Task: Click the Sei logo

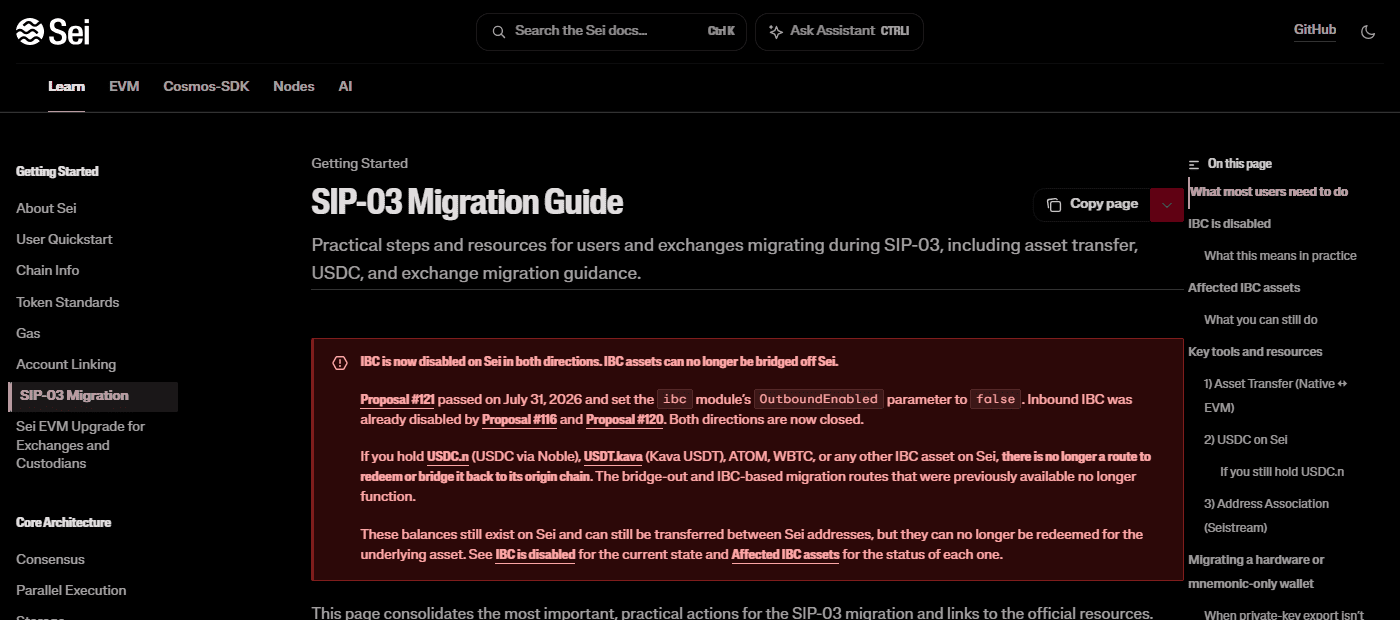Action: [53, 32]
